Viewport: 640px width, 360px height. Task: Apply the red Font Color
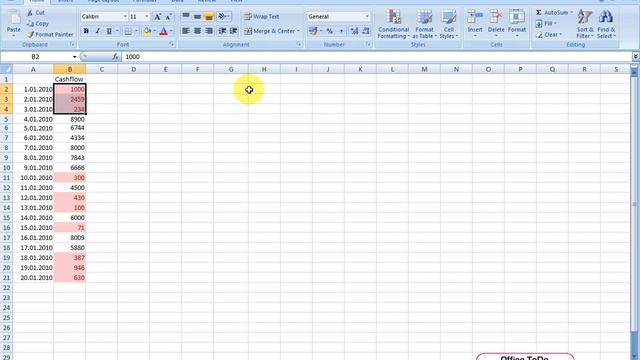pyautogui.click(x=164, y=31)
